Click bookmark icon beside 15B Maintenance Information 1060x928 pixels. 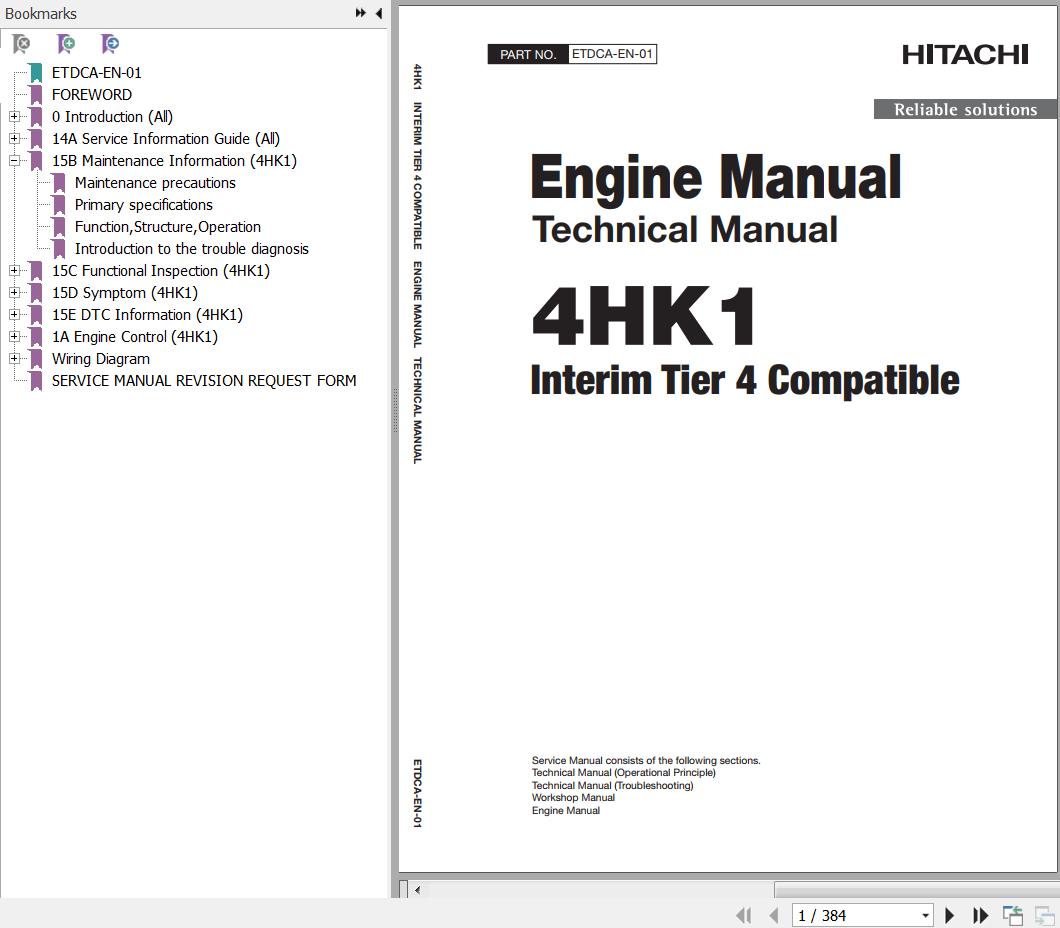(x=36, y=161)
